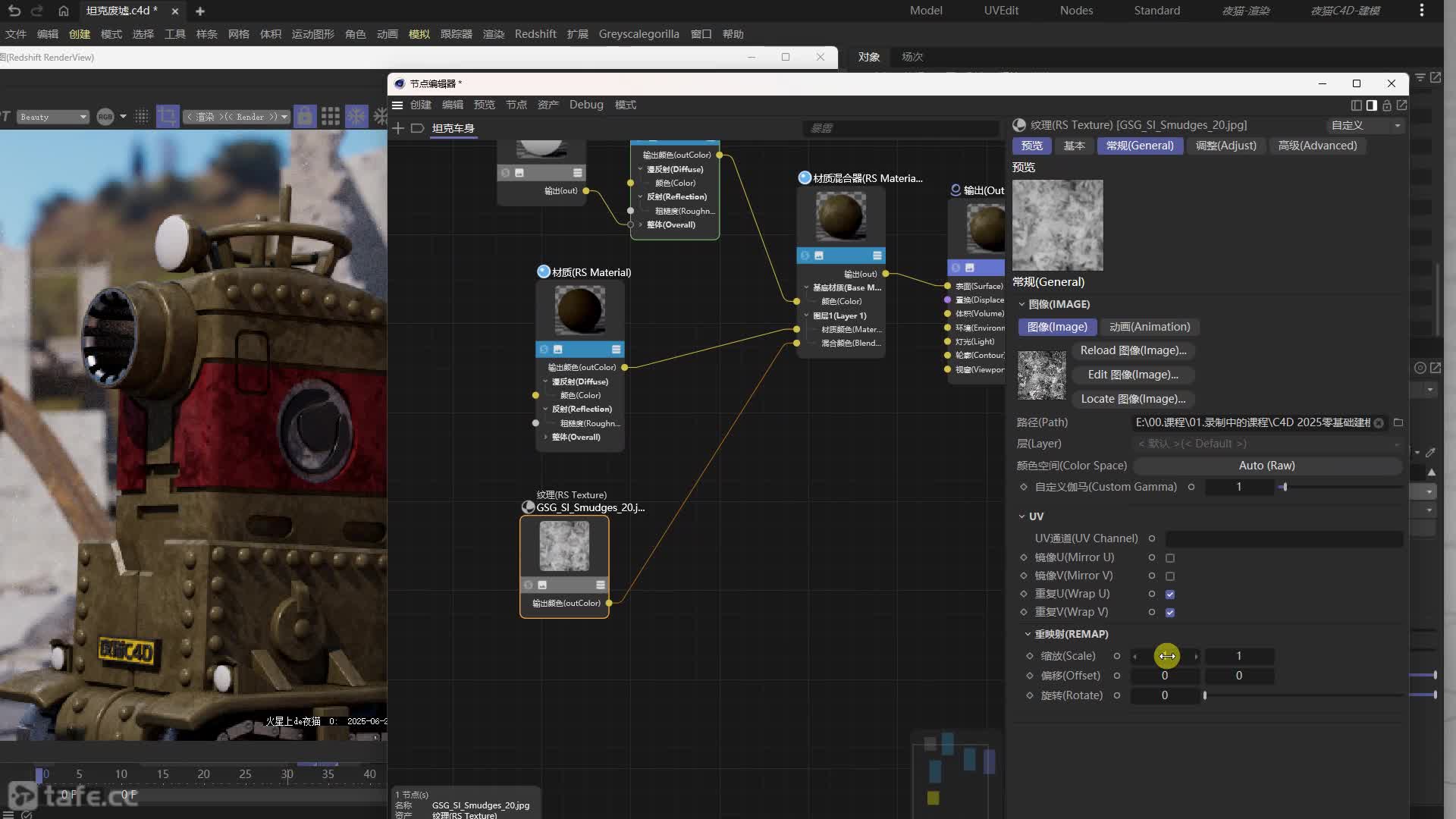Open the Layer Default dropdown
This screenshot has height=819, width=1456.
(x=1266, y=444)
